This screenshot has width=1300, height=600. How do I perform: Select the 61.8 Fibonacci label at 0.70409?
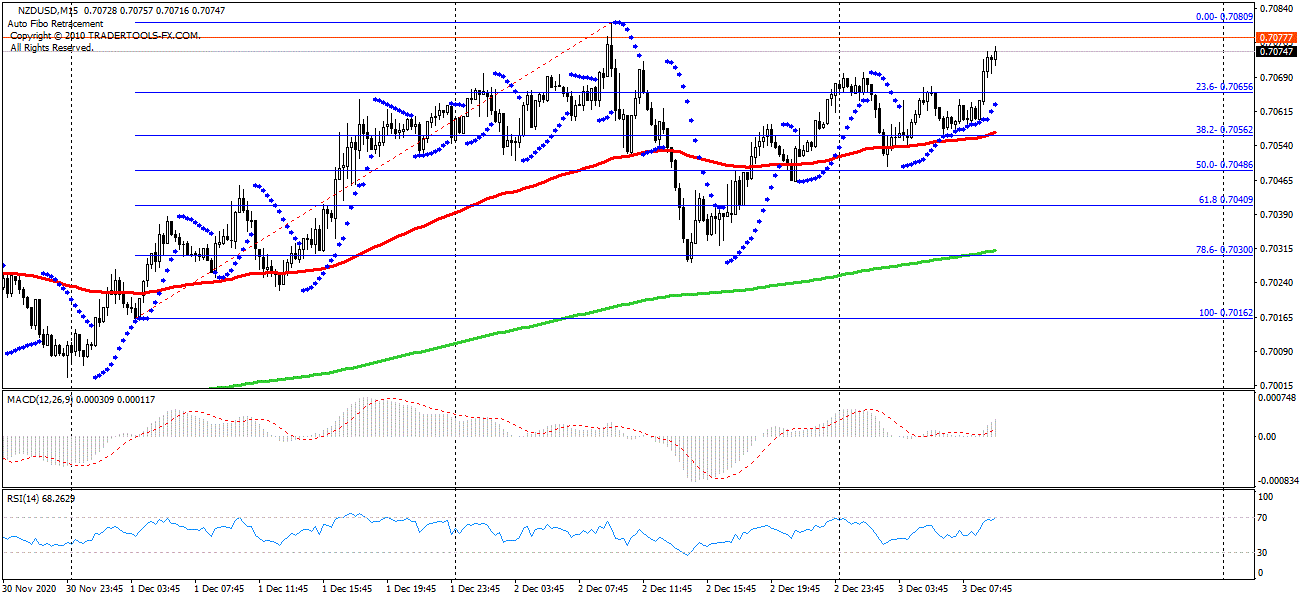pyautogui.click(x=1225, y=200)
